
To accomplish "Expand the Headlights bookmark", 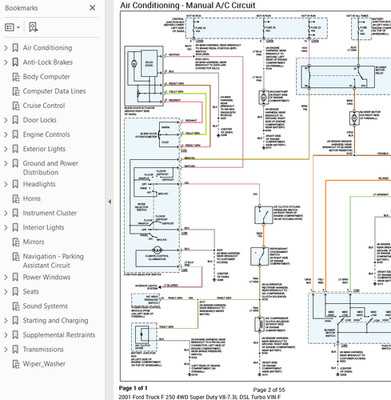I will click(x=5, y=184).
